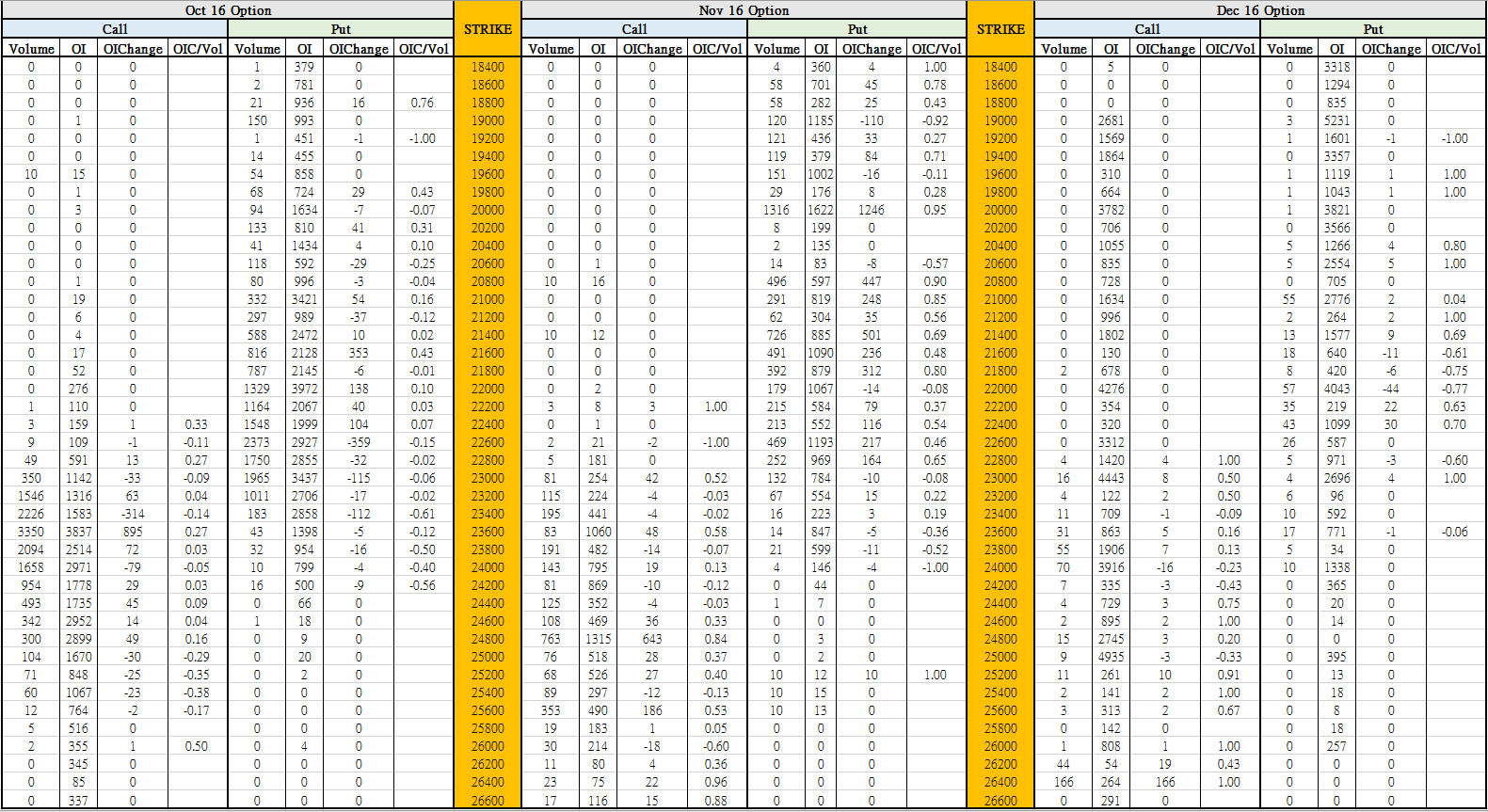Select the "Dec 16 Option" header cell
This screenshot has width=1488, height=812.
pos(1260,10)
